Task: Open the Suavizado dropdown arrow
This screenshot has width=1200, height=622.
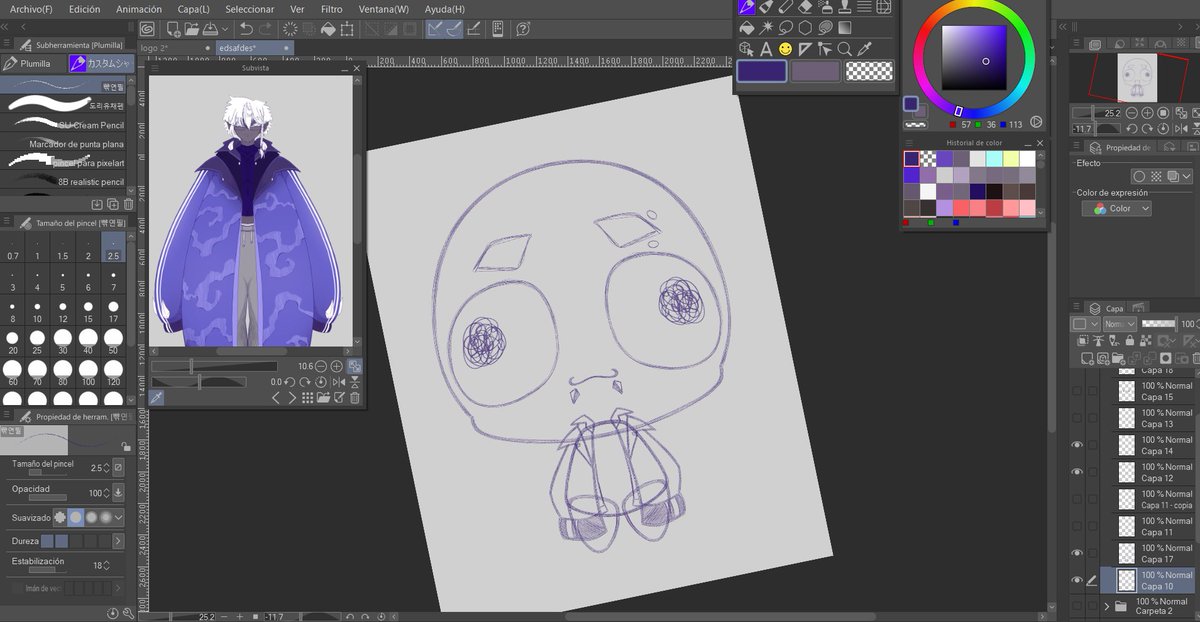Action: [119, 517]
